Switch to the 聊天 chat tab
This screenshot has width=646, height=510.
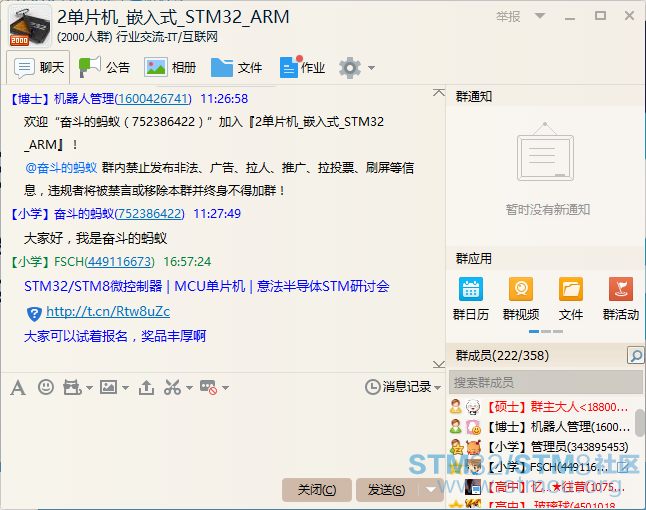tap(38, 67)
